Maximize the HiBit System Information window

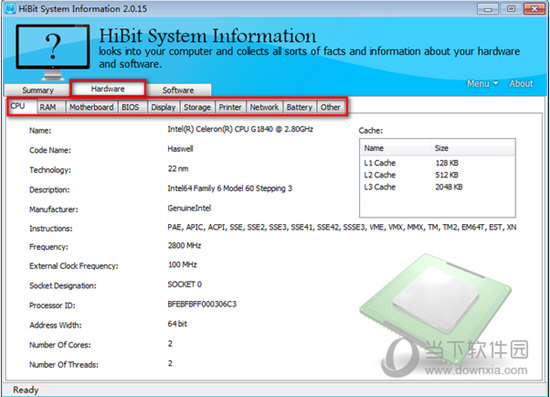(511, 8)
